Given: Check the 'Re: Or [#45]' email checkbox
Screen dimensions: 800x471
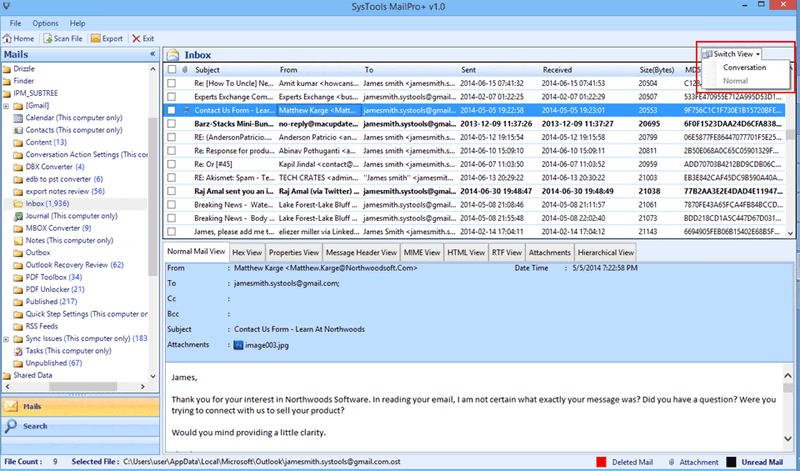Looking at the screenshot, I should click(x=171, y=164).
